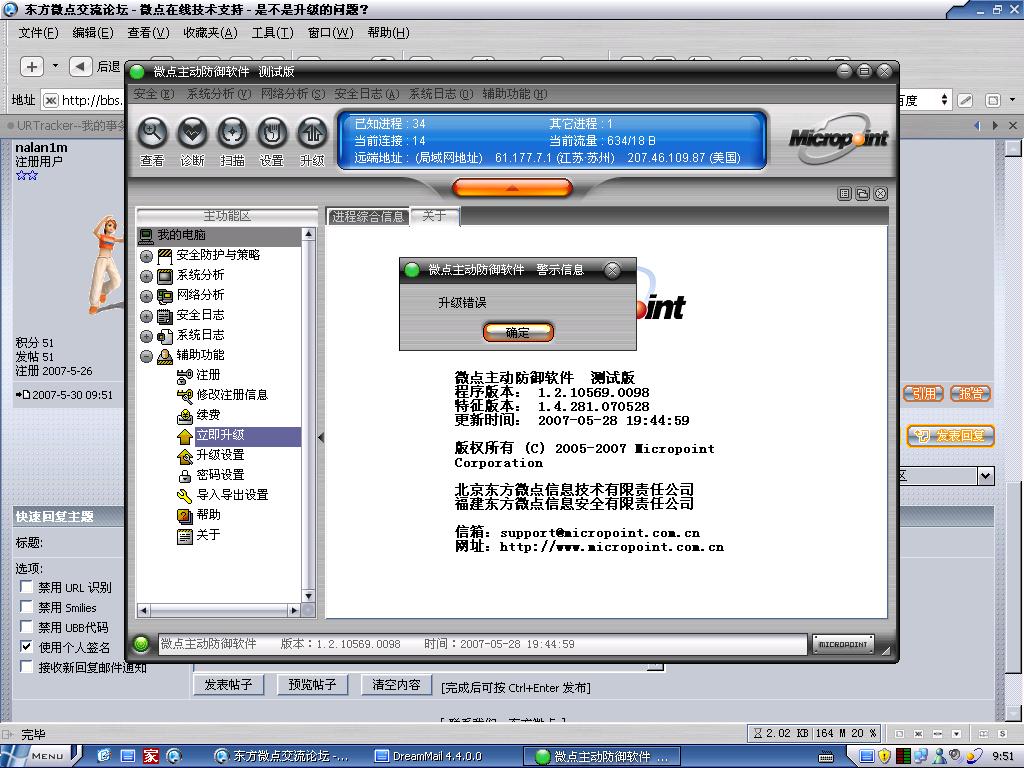Click the tree panel scroll up arrow

click(x=308, y=234)
